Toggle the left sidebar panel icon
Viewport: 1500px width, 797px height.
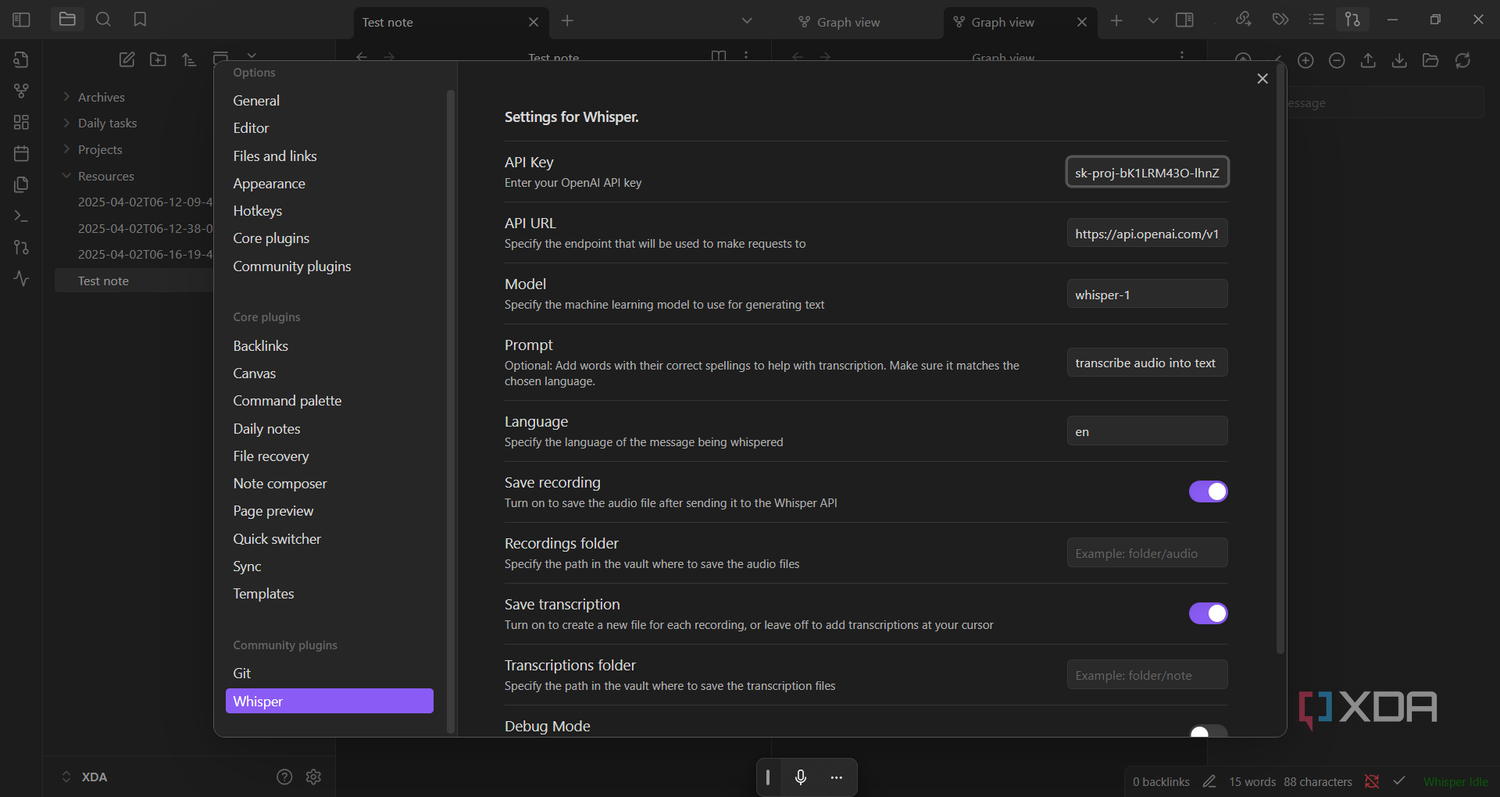coord(21,19)
